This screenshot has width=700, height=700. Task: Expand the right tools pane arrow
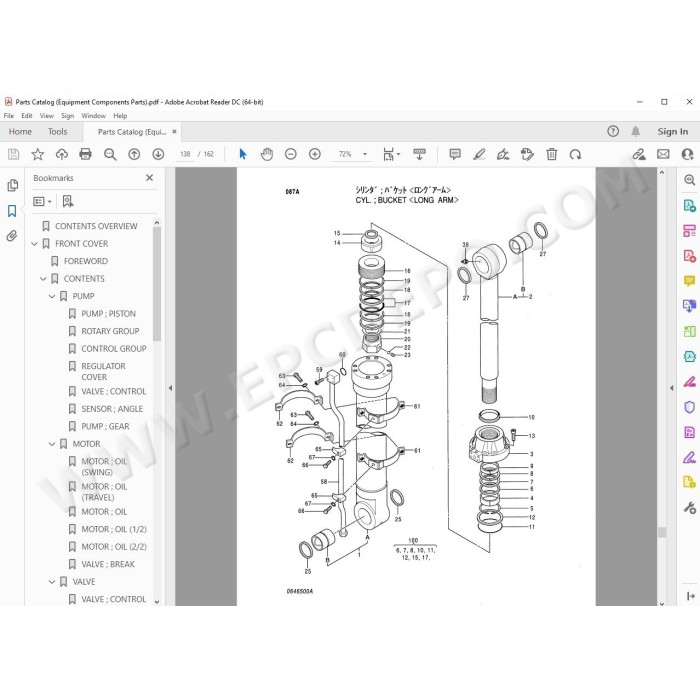pyautogui.click(x=672, y=388)
